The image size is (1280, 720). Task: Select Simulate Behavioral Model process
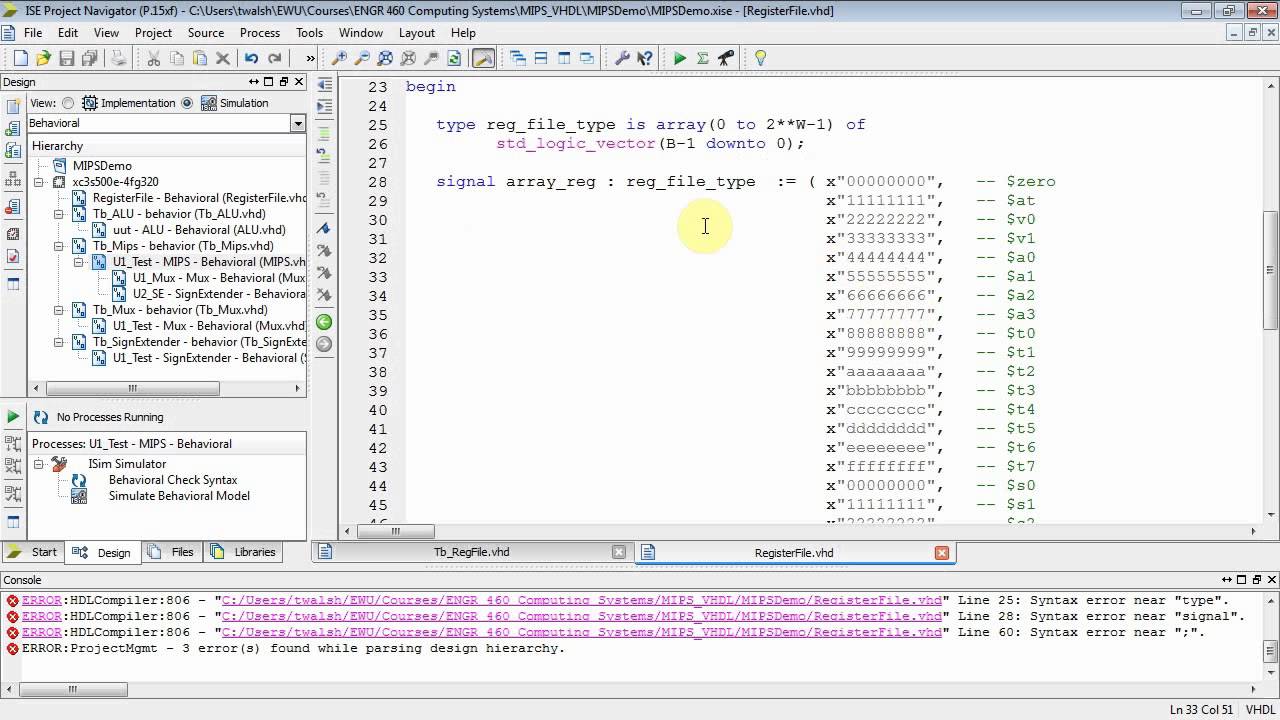pyautogui.click(x=179, y=496)
